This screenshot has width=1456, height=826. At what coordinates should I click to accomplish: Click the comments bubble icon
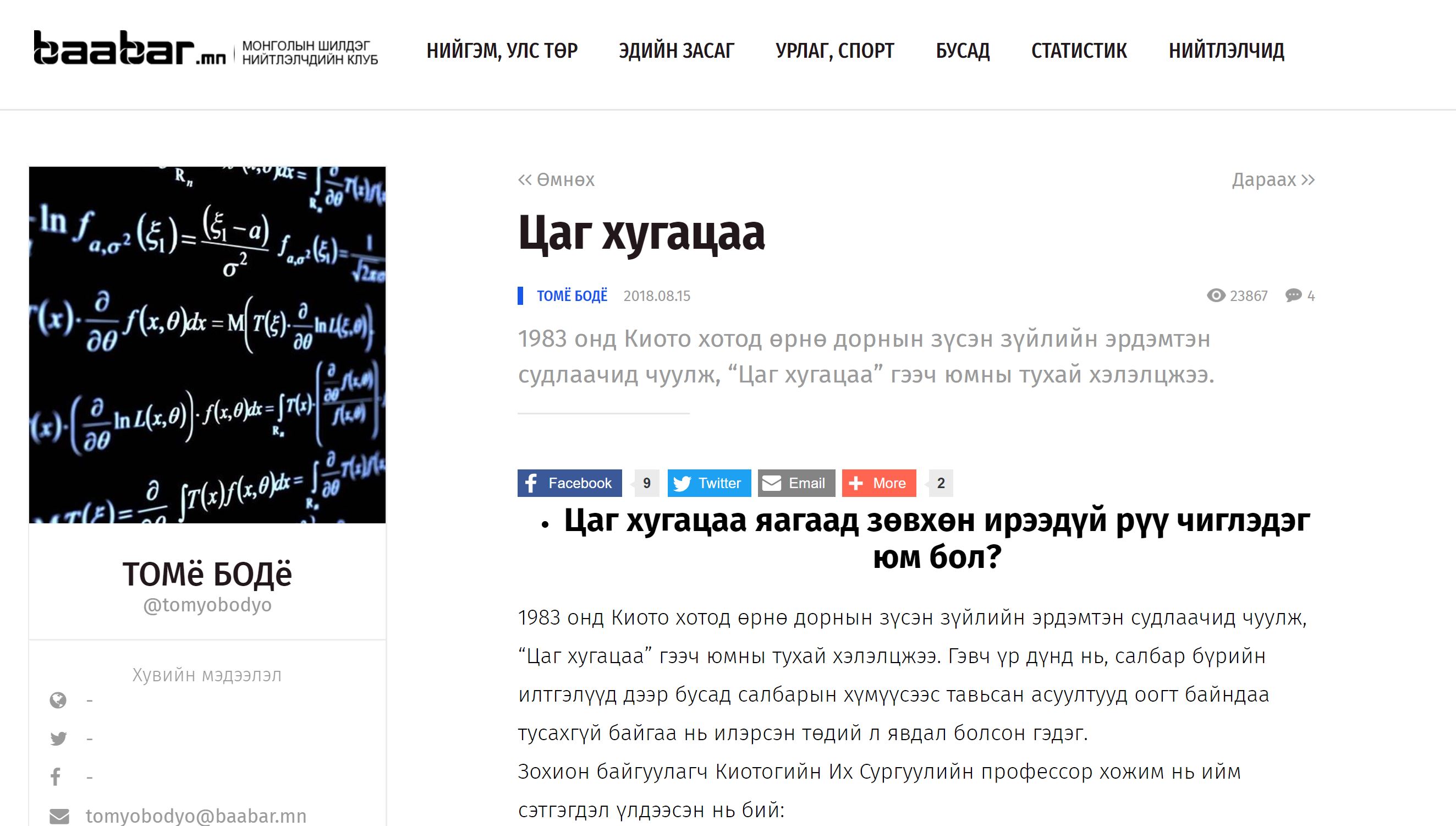pyautogui.click(x=1293, y=296)
